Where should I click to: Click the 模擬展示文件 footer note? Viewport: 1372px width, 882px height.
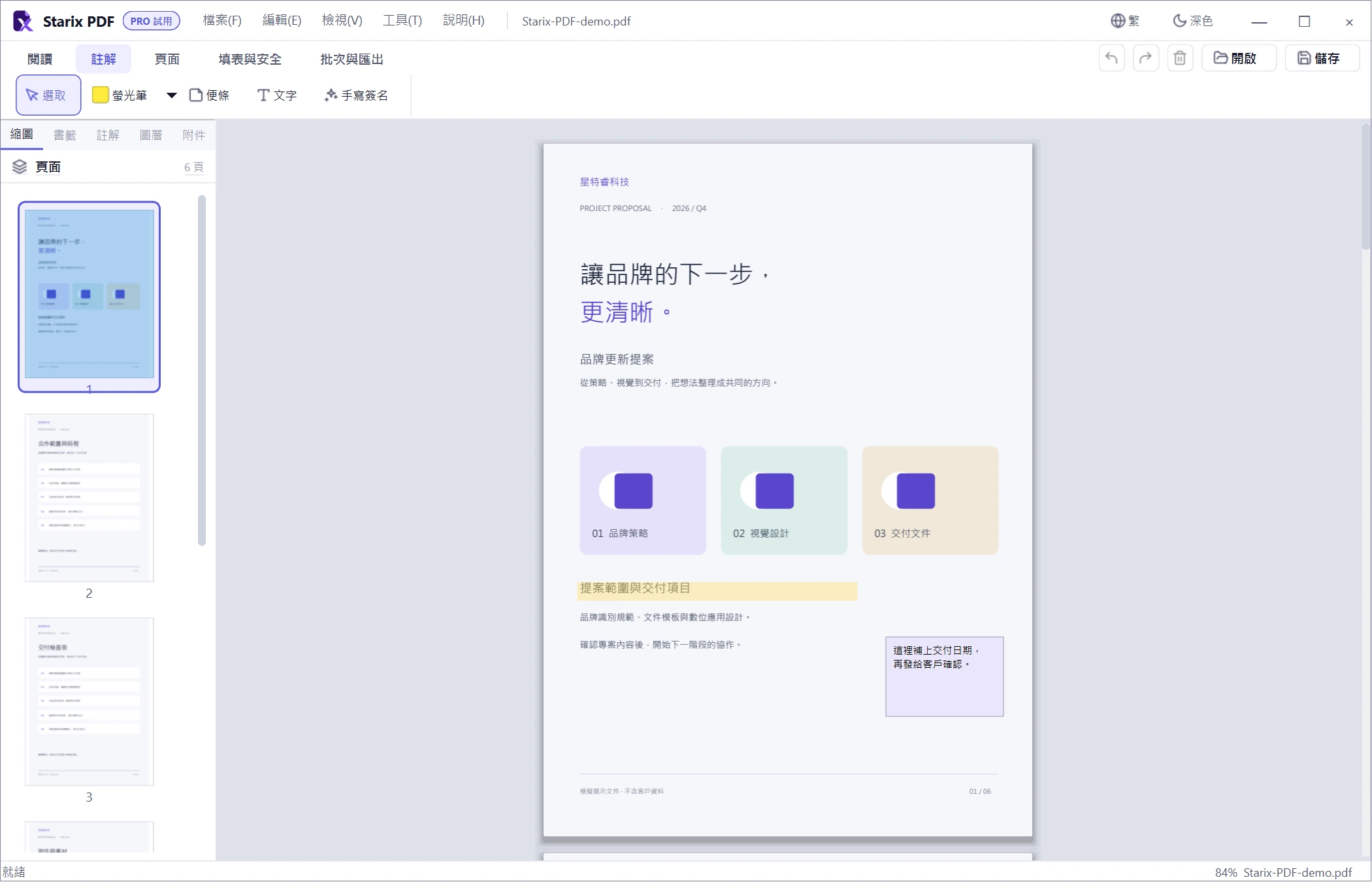[x=621, y=792]
